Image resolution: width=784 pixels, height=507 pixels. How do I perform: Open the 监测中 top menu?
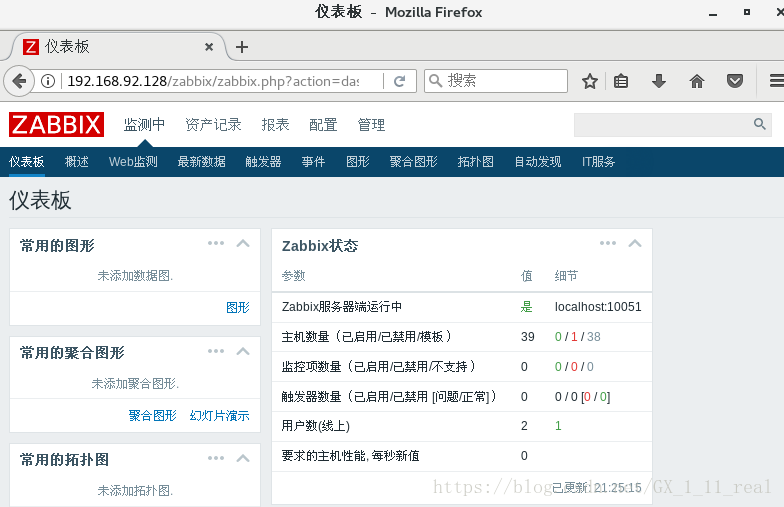coord(144,124)
